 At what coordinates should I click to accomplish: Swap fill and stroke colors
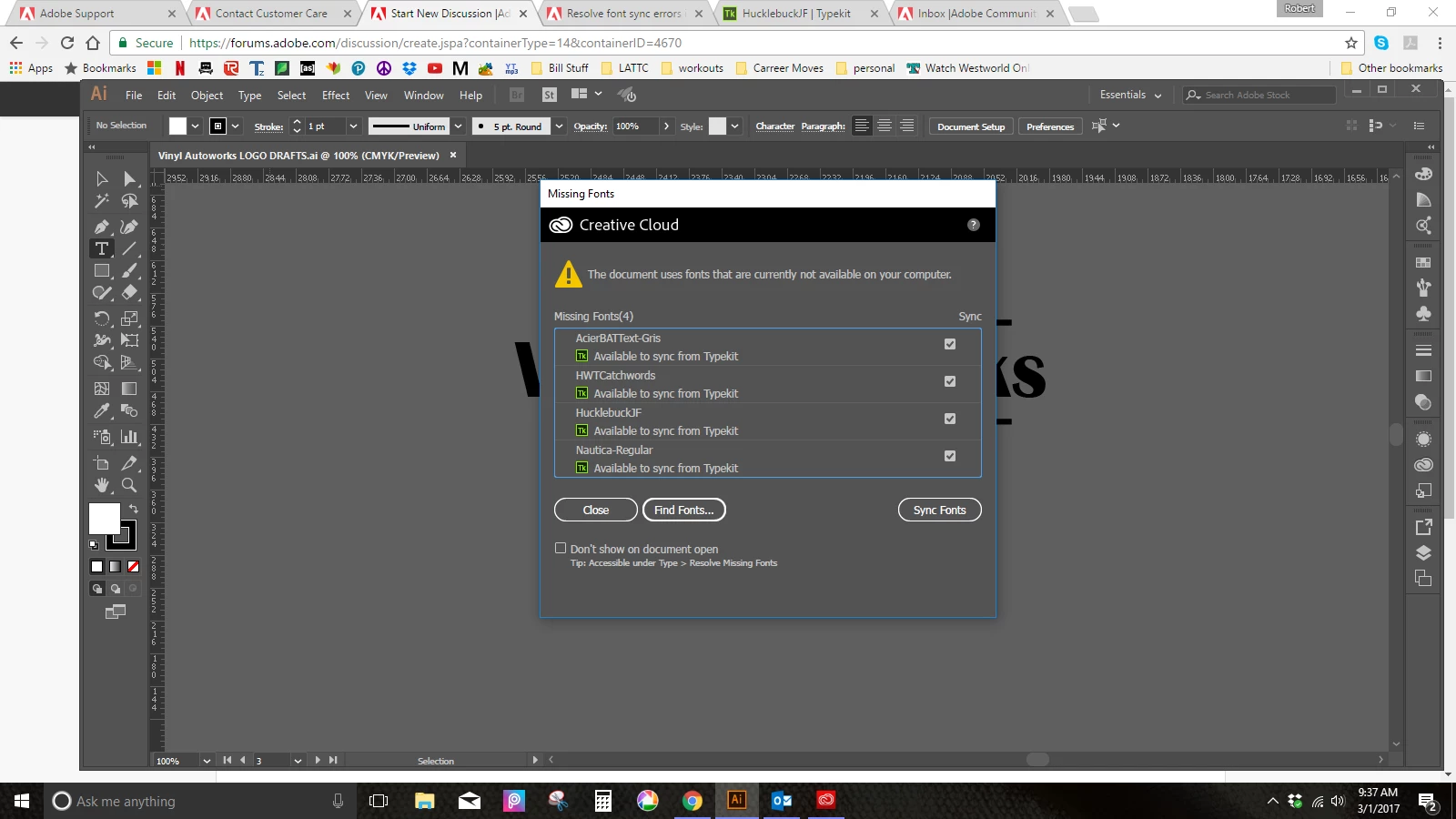134,509
